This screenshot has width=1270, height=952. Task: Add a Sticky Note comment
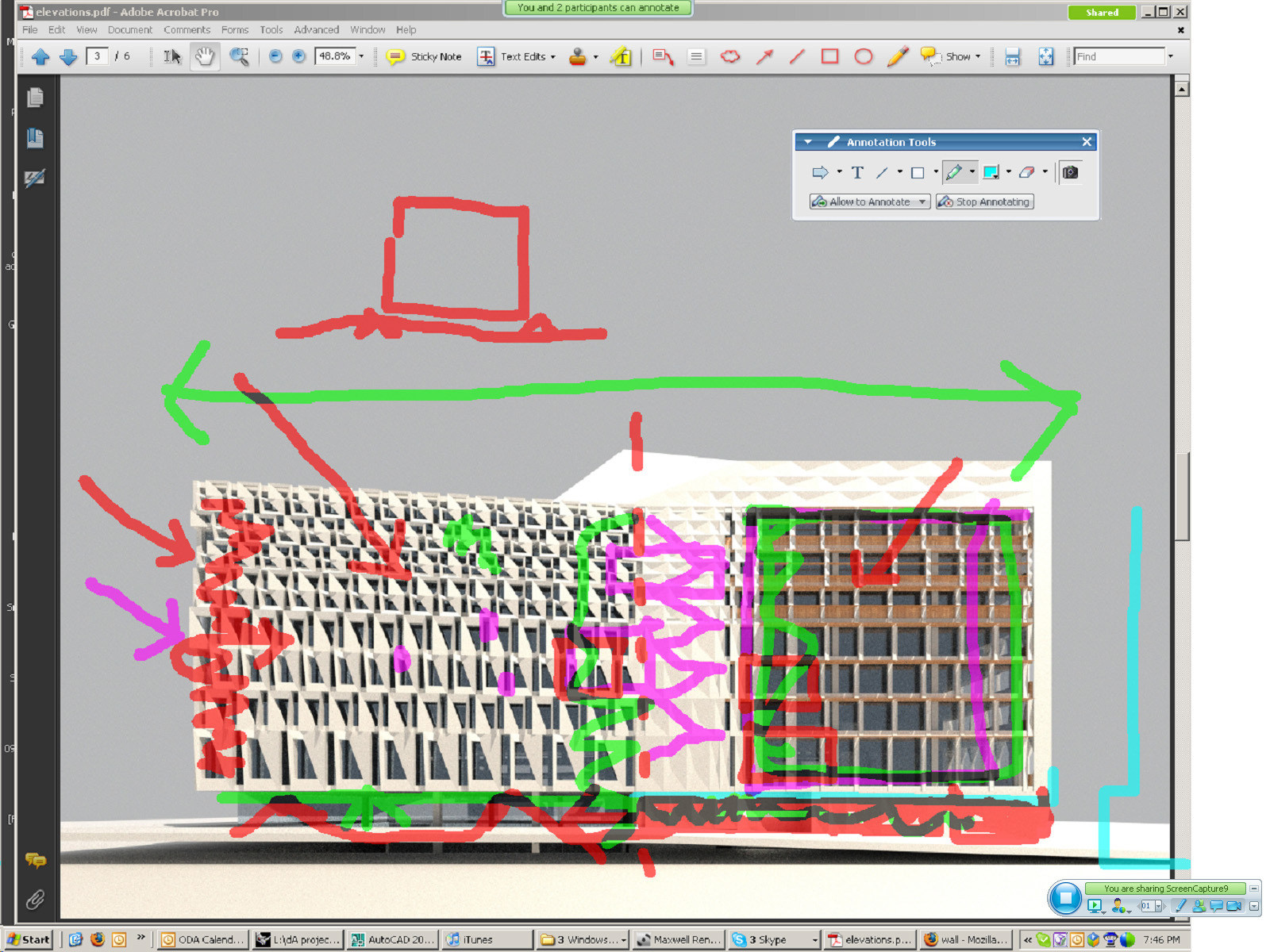click(424, 56)
